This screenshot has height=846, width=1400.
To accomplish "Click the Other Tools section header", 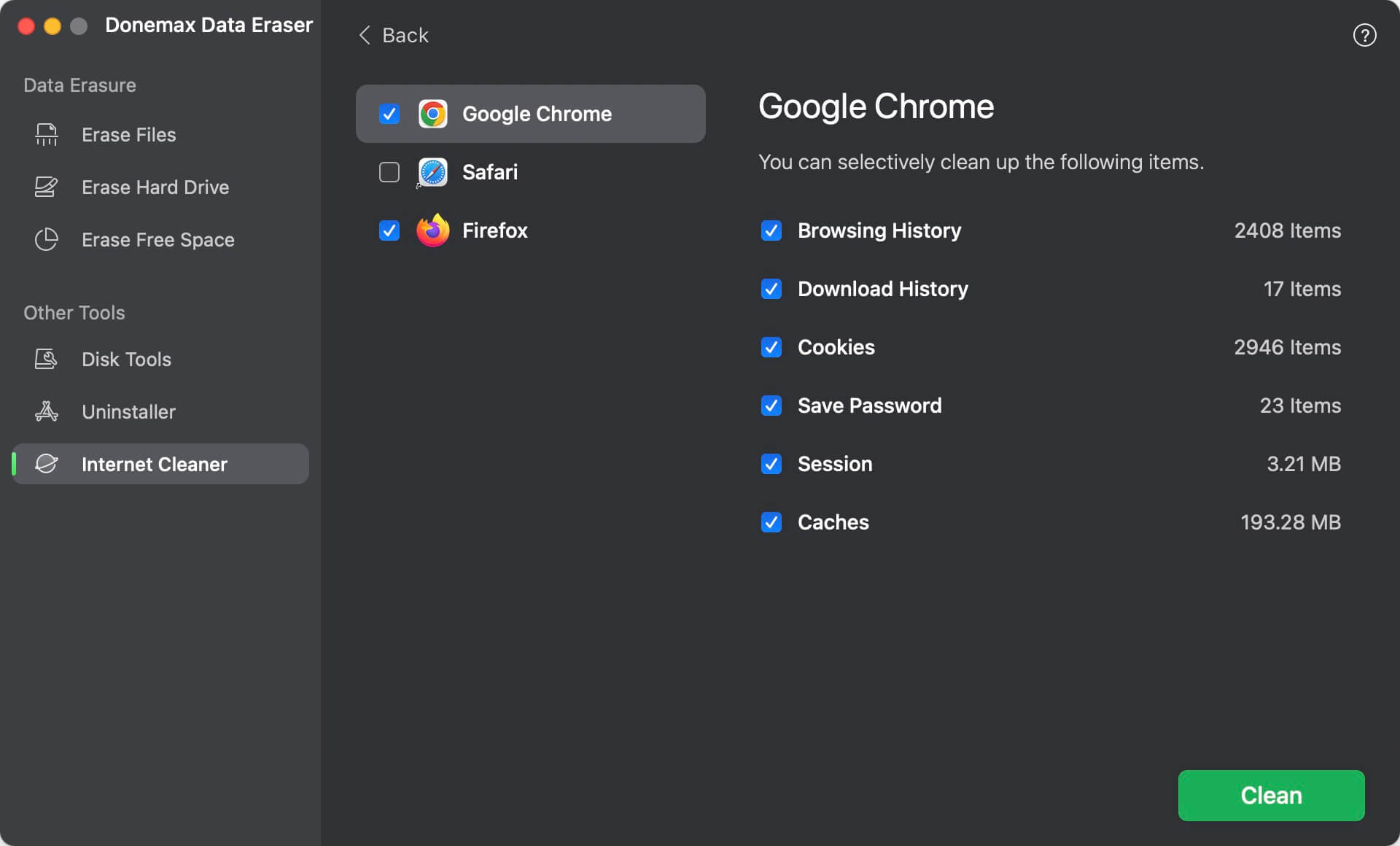I will pyautogui.click(x=74, y=313).
